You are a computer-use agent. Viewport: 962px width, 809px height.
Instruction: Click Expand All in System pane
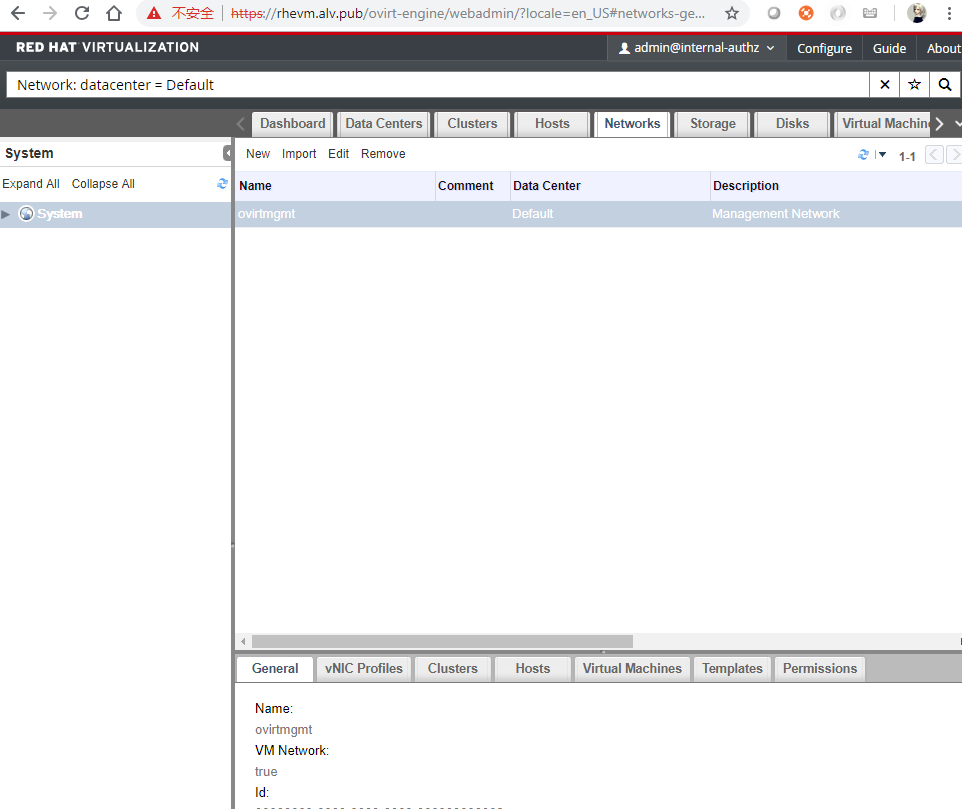pyautogui.click(x=31, y=183)
